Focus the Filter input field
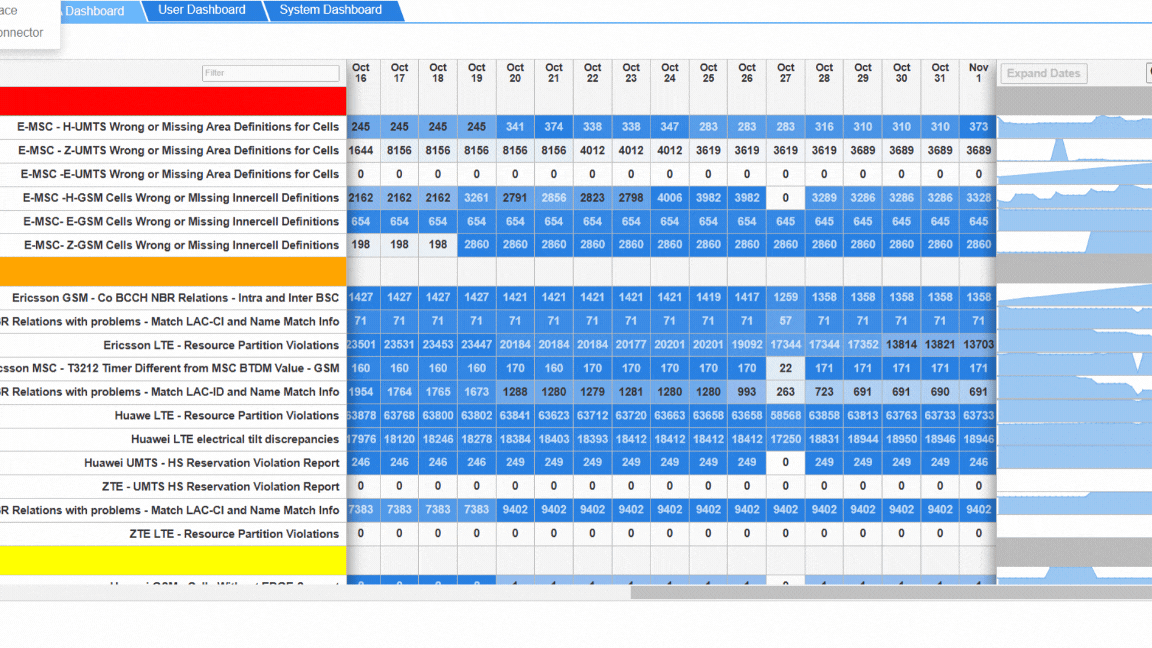 [x=270, y=73]
